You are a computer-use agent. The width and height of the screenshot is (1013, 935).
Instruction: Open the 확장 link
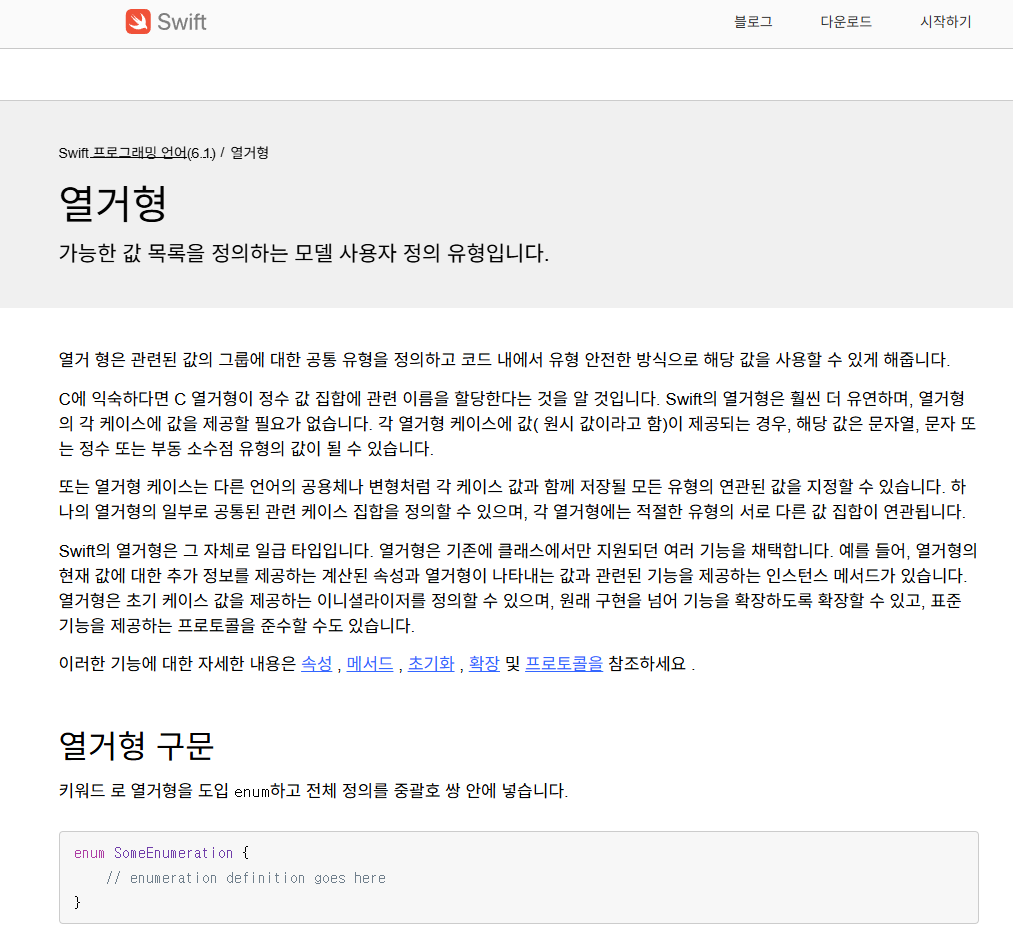pyautogui.click(x=484, y=664)
